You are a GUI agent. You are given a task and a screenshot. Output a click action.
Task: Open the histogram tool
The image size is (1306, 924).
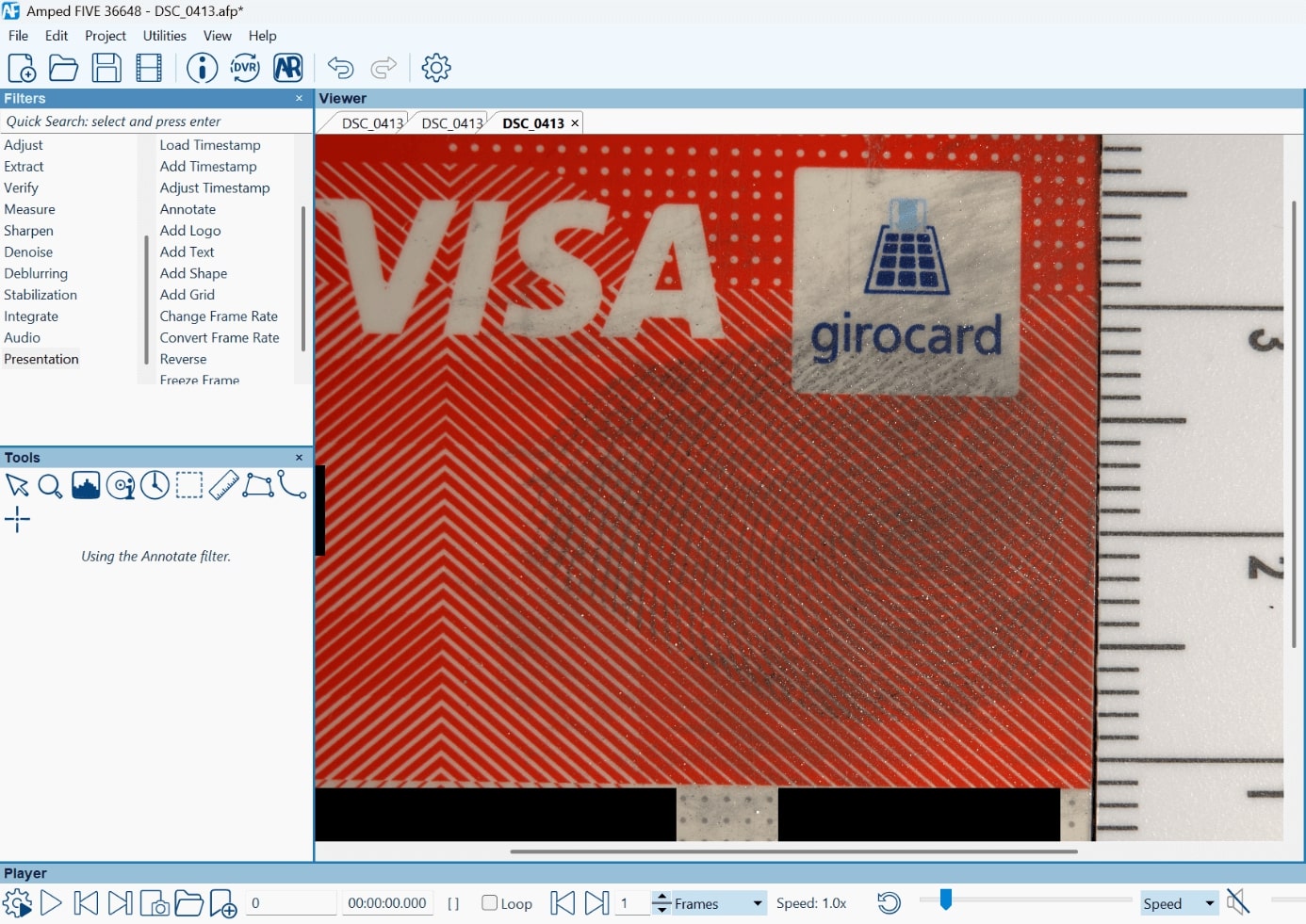coord(86,485)
